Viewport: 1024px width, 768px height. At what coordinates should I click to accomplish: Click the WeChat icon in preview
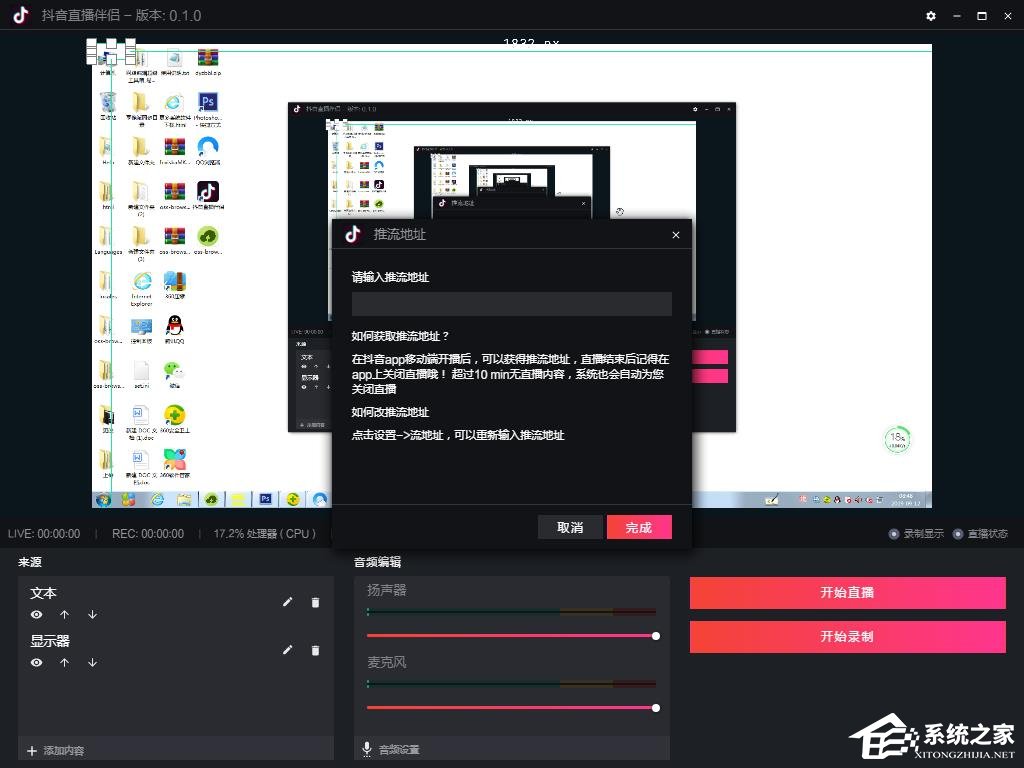coord(174,372)
